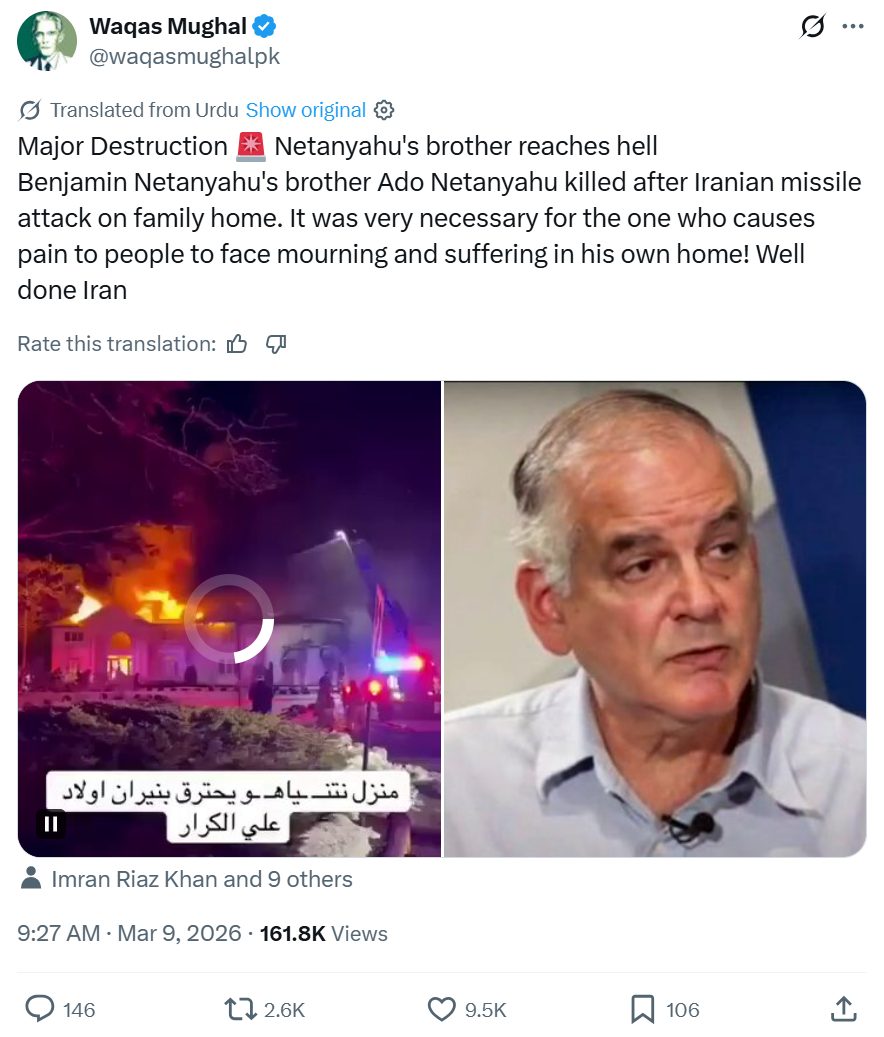The width and height of the screenshot is (884, 1037).
Task: Share the post via upload arrow
Action: [843, 1009]
